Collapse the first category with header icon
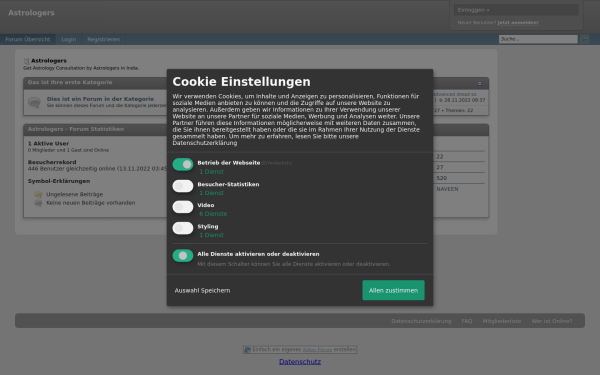The width and height of the screenshot is (600, 375). pos(479,83)
